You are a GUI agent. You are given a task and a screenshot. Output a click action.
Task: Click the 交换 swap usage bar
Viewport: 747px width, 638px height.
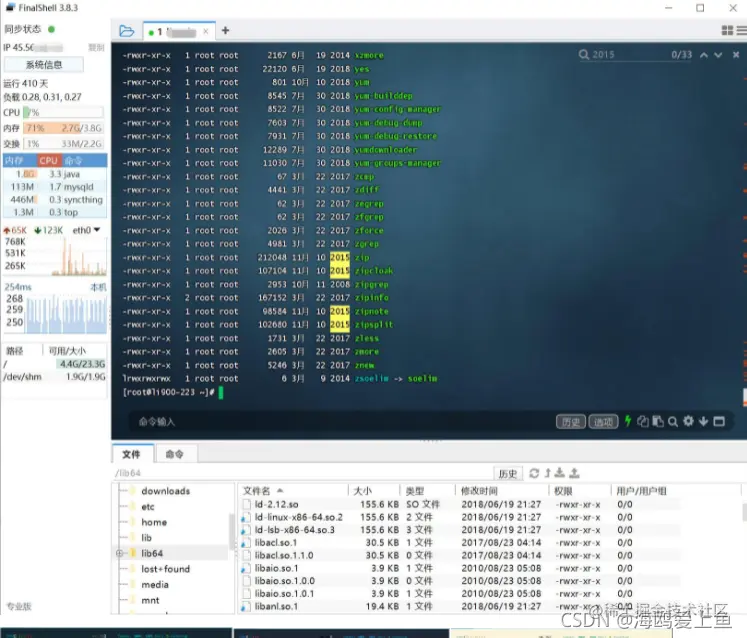click(63, 143)
